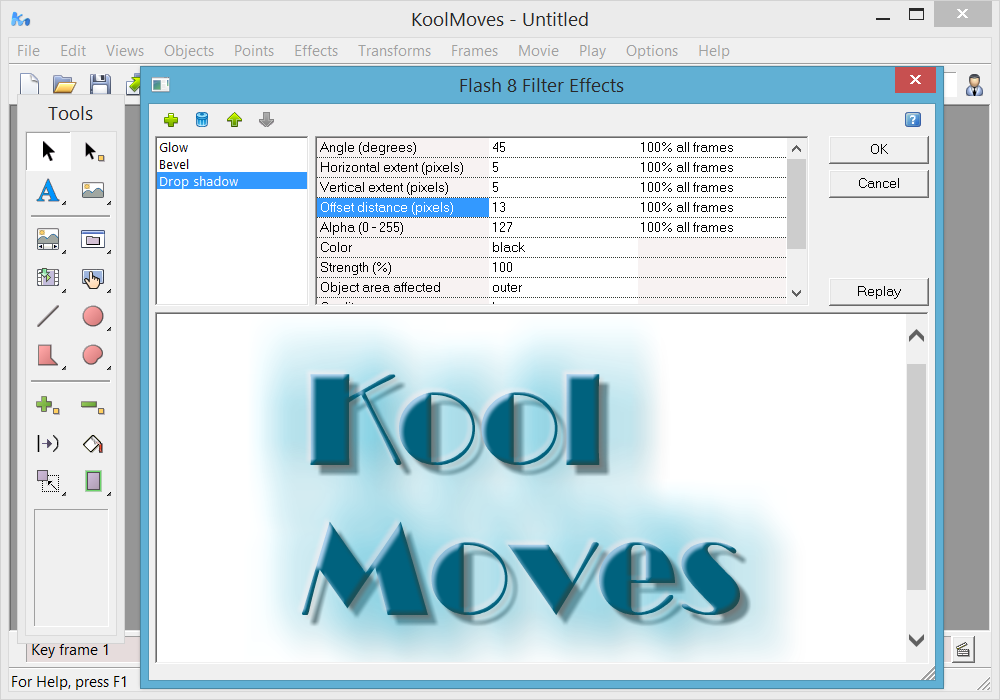This screenshot has height=700, width=1000.
Task: Select the black arrow selection tool
Action: 48,152
